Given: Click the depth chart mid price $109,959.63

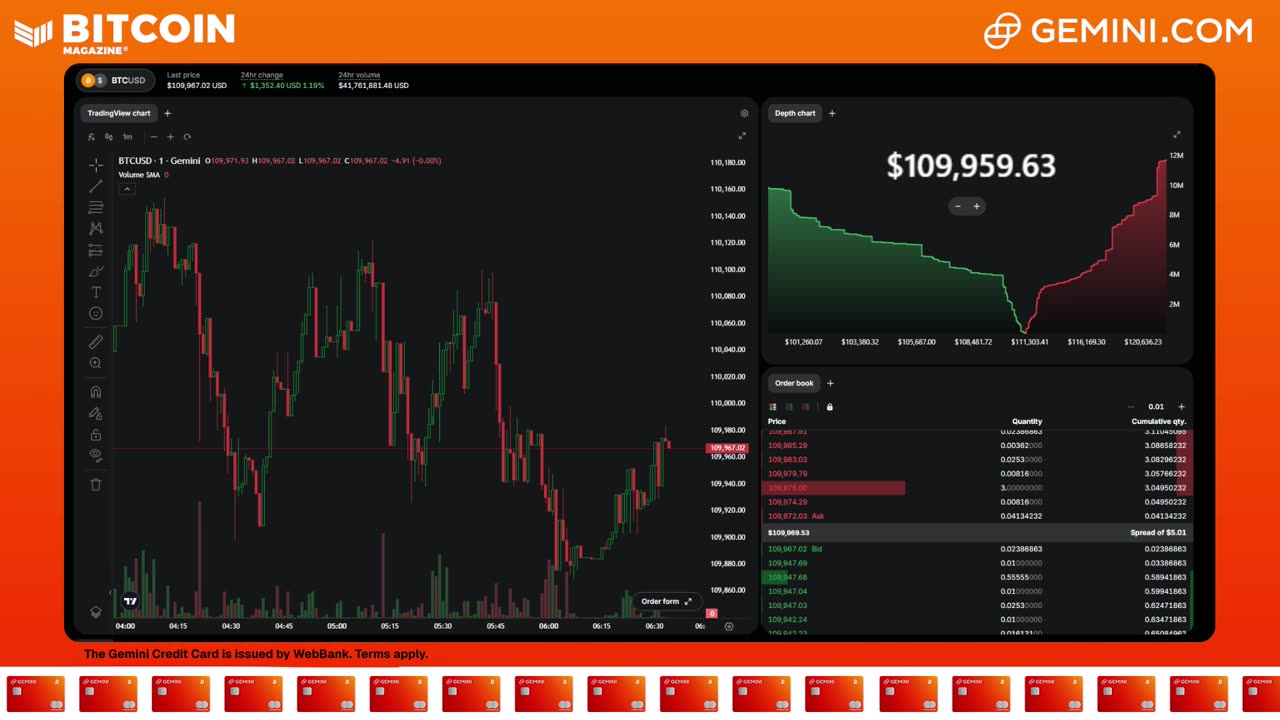Looking at the screenshot, I should 971,166.
